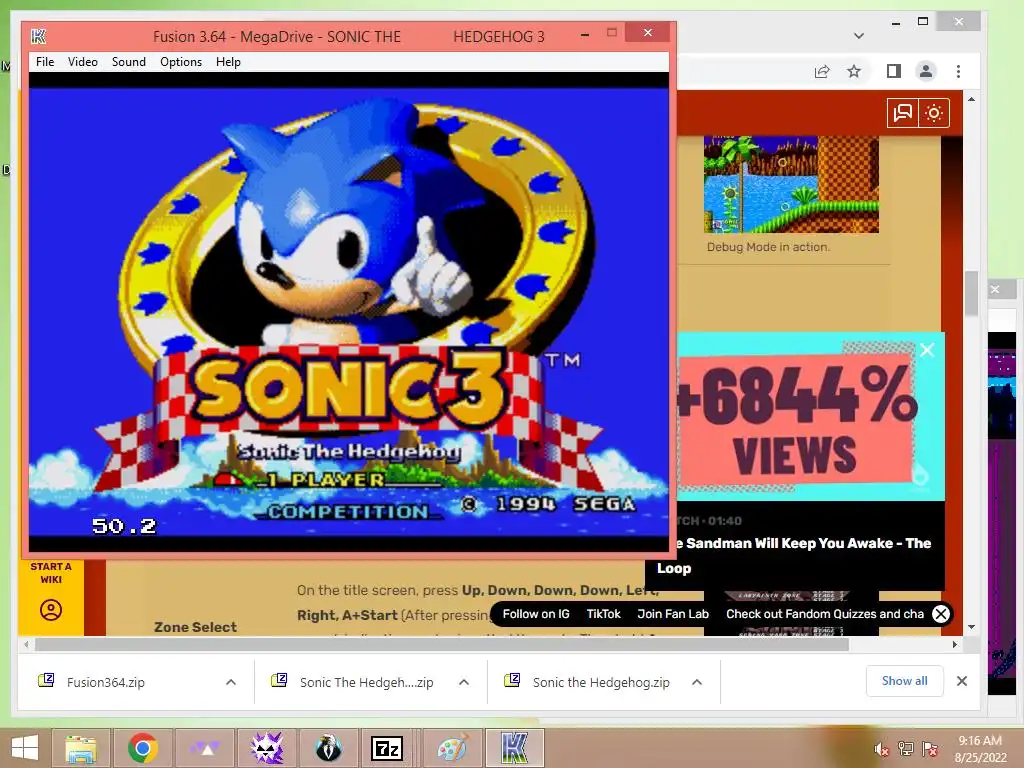Click the Fusion K logo in title bar
This screenshot has height=768, width=1024.
(39, 36)
